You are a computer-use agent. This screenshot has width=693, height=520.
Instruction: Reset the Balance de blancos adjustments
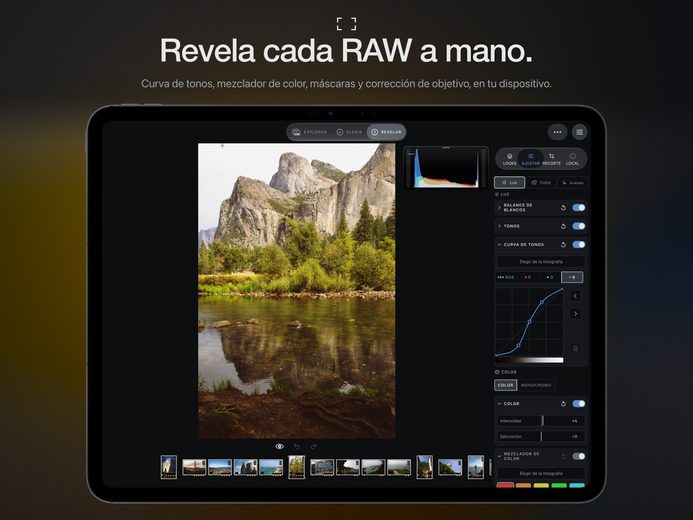(563, 208)
